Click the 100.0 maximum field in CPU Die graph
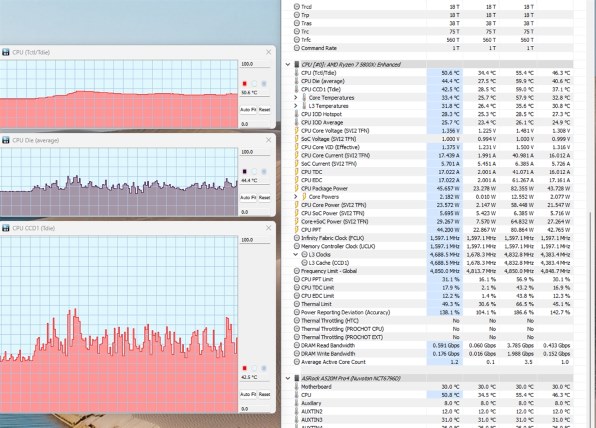 tap(255, 152)
